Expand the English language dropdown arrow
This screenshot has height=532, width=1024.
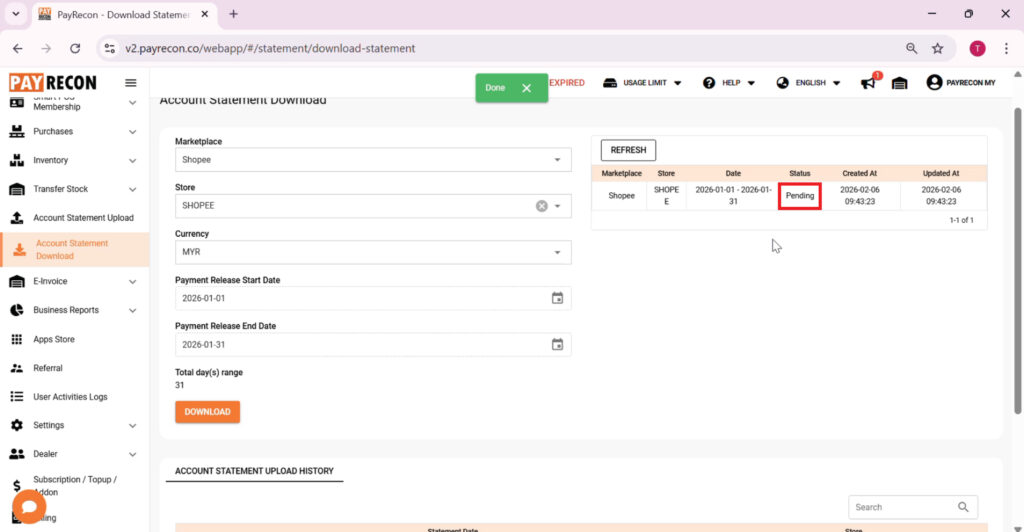[x=837, y=83]
